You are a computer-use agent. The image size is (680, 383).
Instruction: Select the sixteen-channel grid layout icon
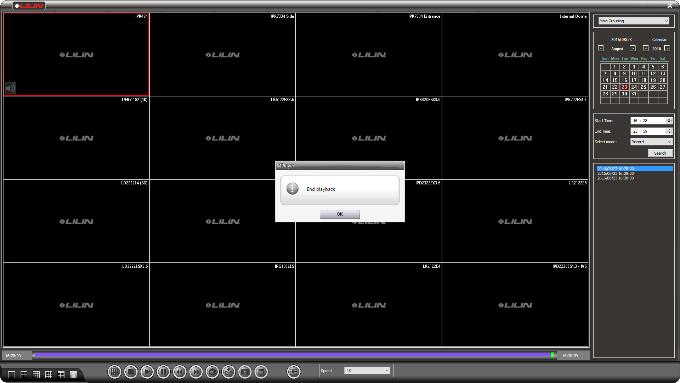pyautogui.click(x=49, y=374)
